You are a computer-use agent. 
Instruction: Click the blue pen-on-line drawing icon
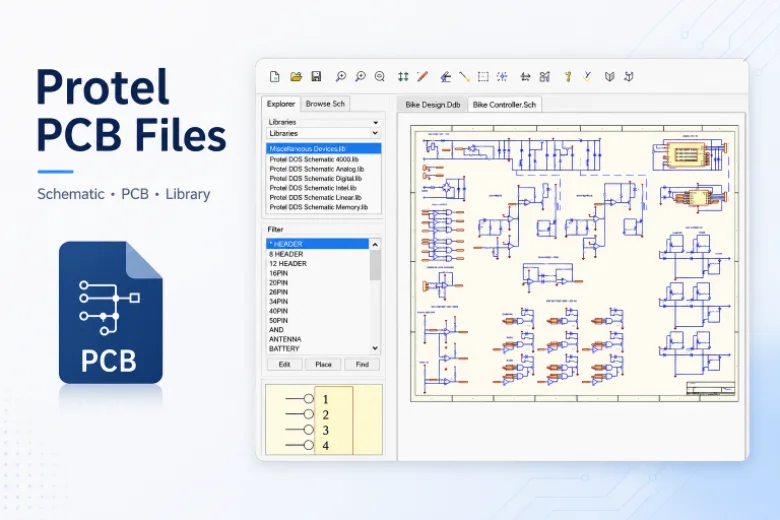coord(445,77)
